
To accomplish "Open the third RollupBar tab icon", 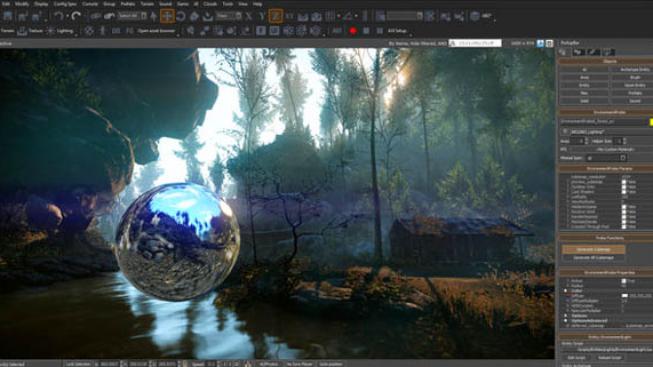I will pyautogui.click(x=593, y=52).
